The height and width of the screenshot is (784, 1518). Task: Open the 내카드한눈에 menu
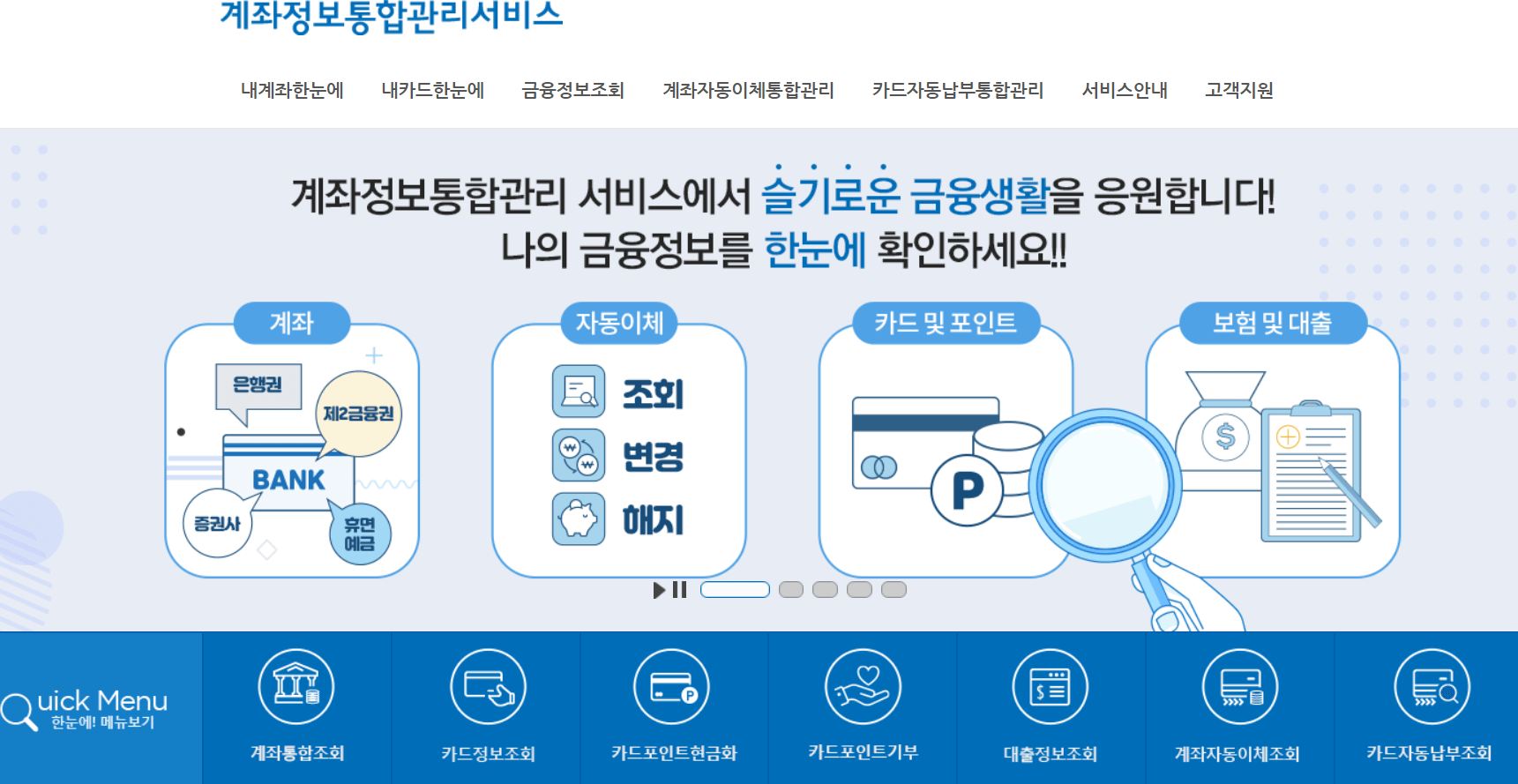pos(433,90)
